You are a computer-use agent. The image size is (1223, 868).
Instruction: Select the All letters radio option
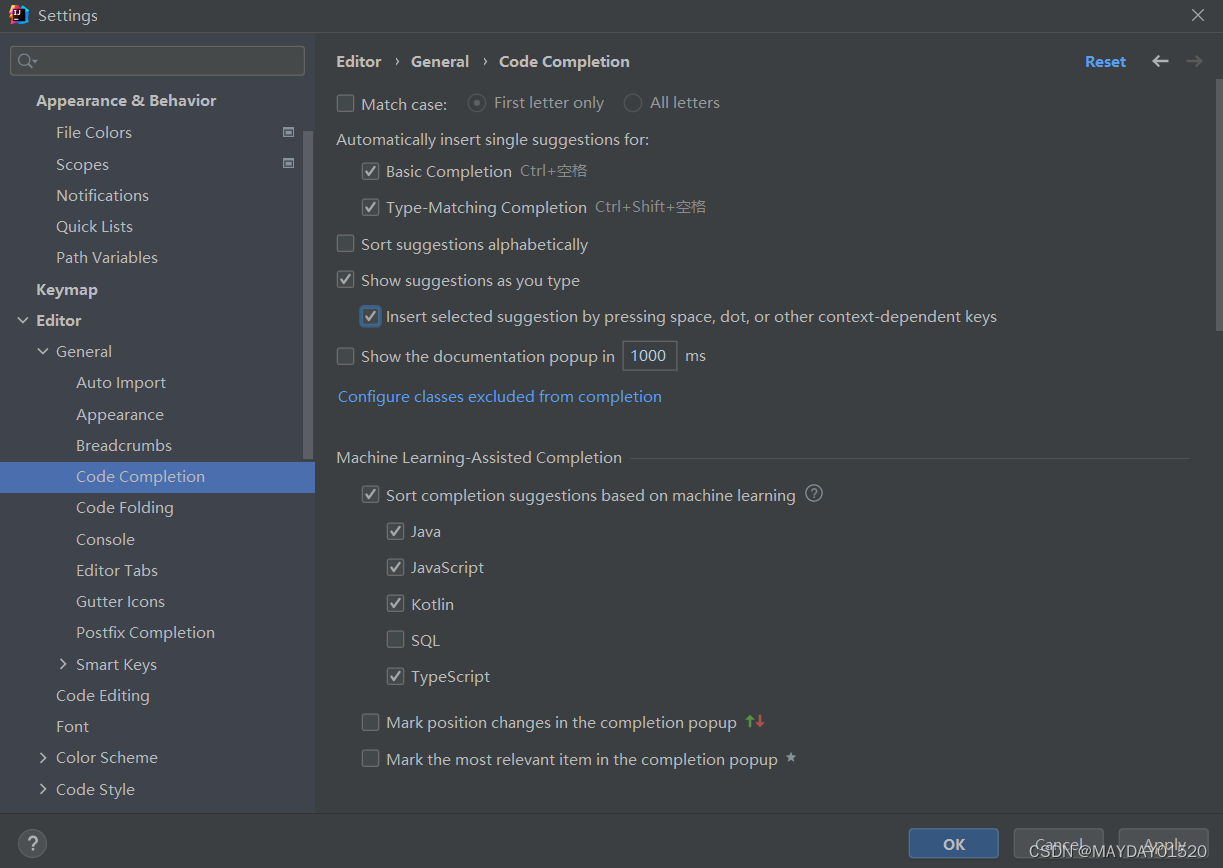pyautogui.click(x=633, y=103)
